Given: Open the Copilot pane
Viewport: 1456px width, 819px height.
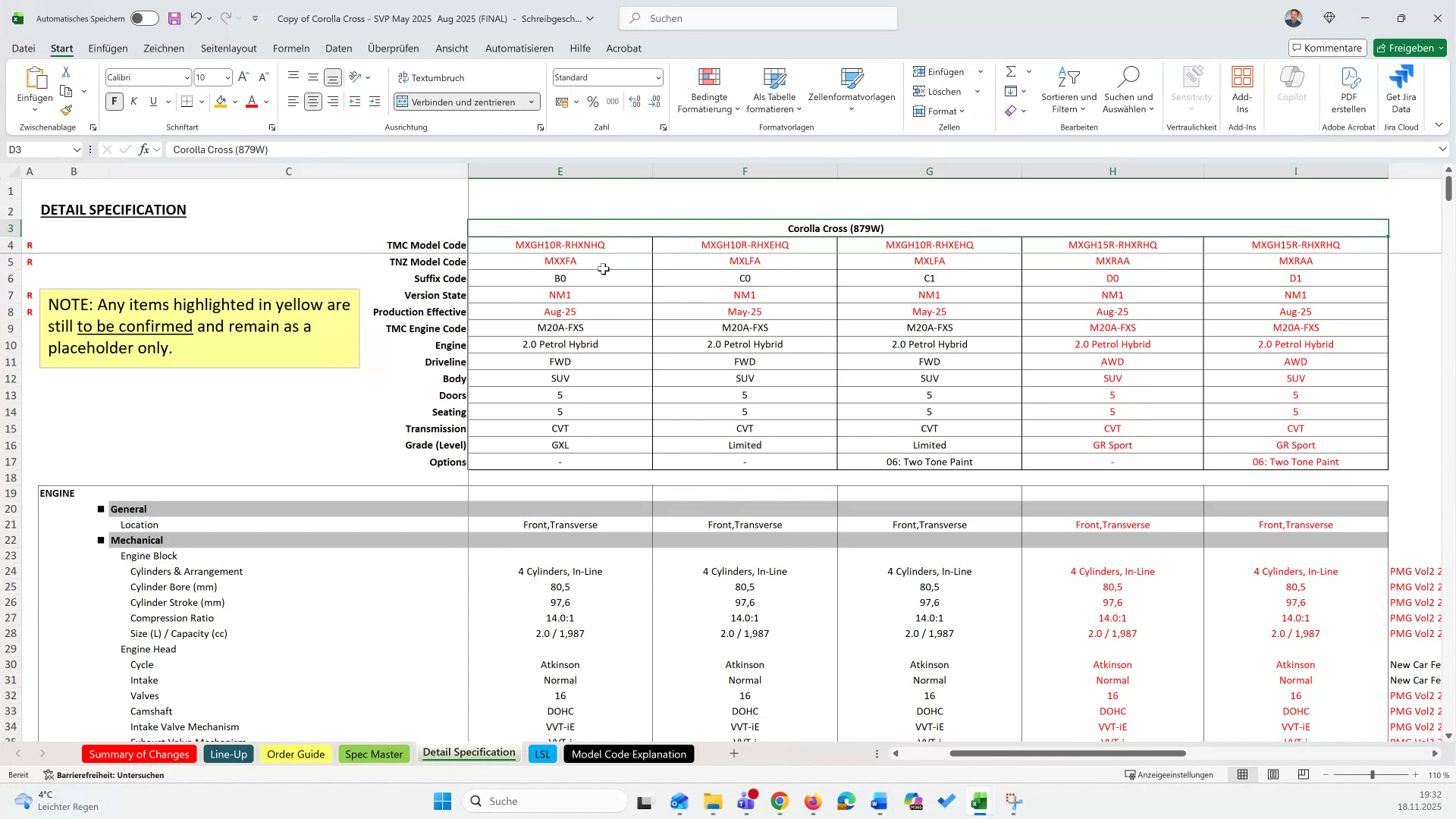Looking at the screenshot, I should point(1291,83).
